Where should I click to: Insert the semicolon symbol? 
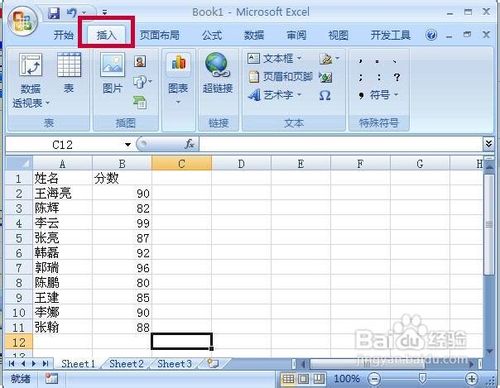[x=361, y=78]
